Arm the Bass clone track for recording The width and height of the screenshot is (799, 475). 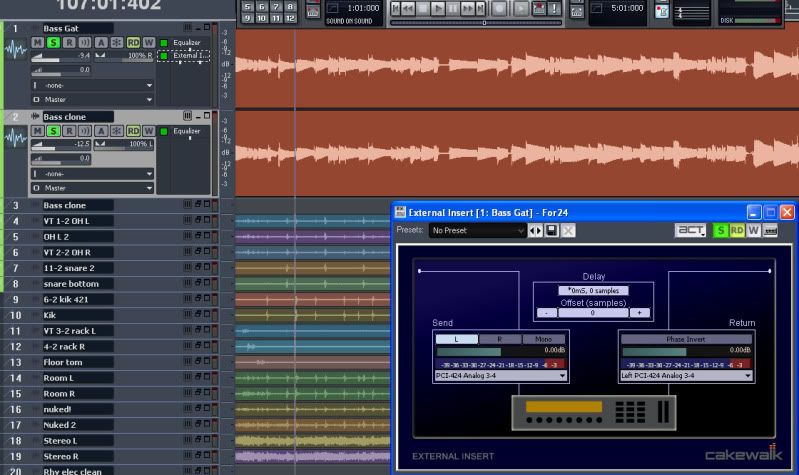(69, 131)
